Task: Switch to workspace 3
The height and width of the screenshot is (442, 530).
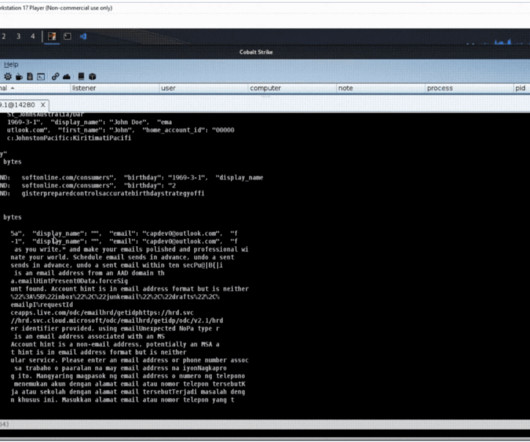Action: pyautogui.click(x=18, y=36)
